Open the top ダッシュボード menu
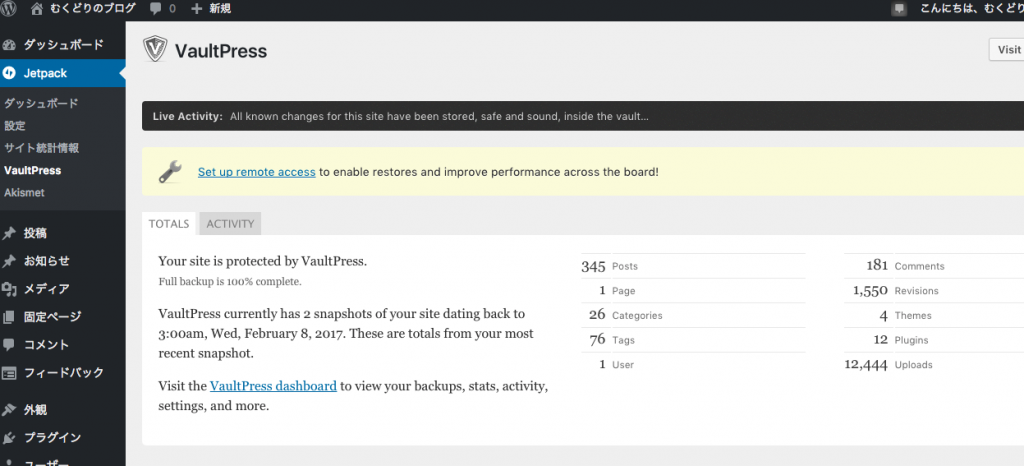This screenshot has width=1024, height=466. [63, 45]
